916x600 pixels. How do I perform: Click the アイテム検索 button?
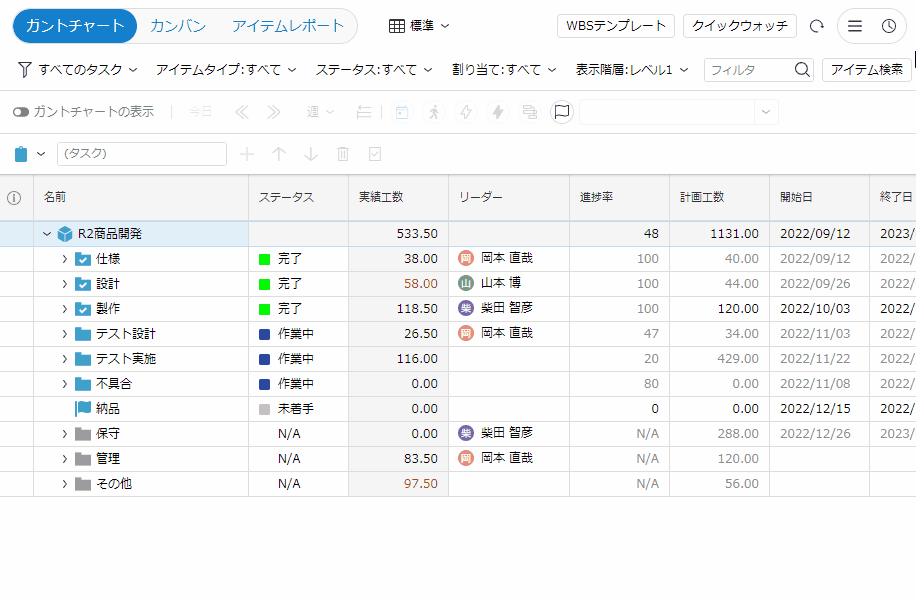(x=866, y=70)
